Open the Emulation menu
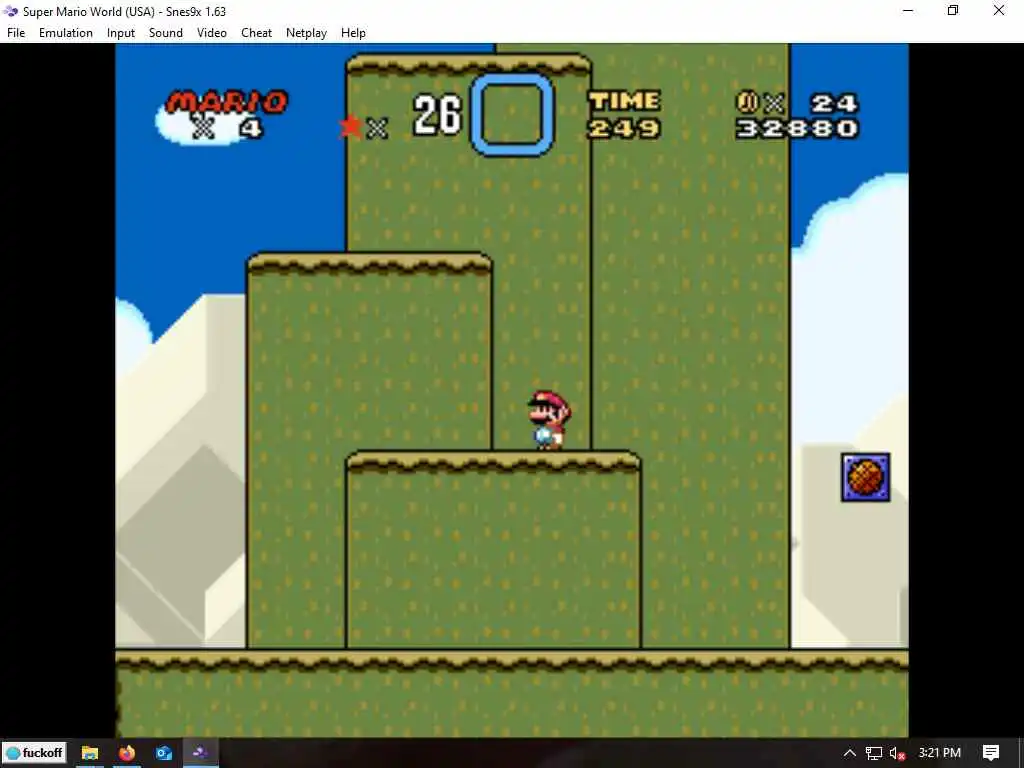 (65, 33)
